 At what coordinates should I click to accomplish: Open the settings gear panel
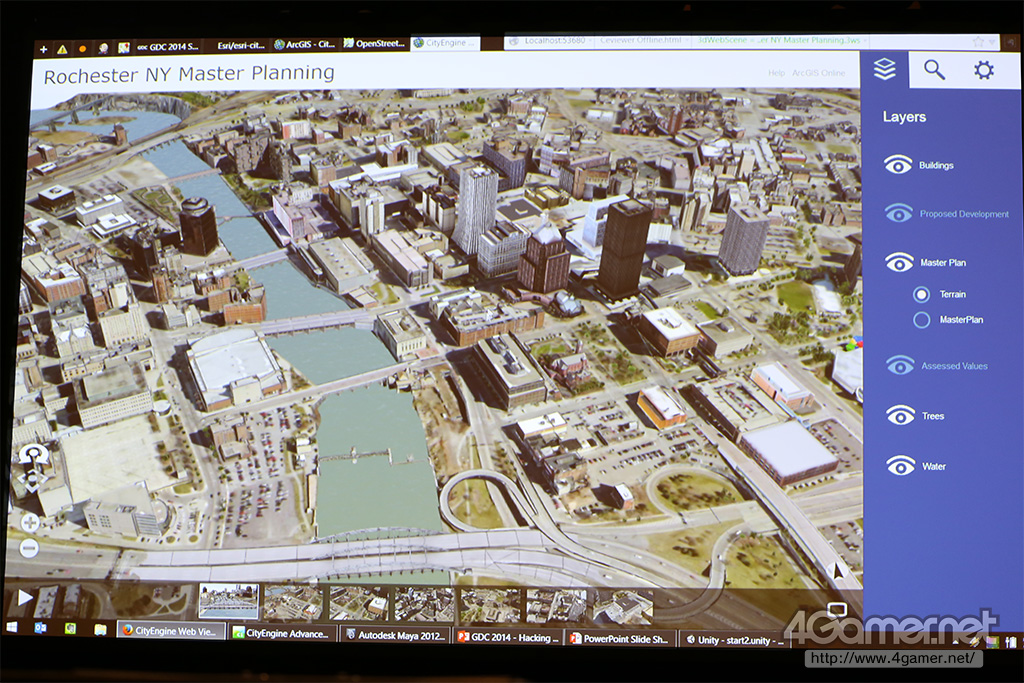click(984, 70)
